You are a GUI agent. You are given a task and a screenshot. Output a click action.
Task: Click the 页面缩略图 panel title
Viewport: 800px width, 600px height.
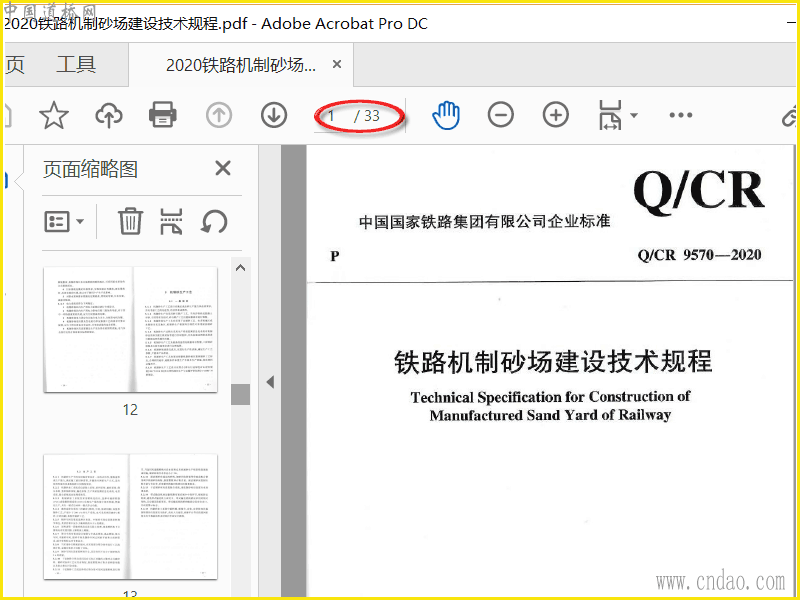coord(90,169)
